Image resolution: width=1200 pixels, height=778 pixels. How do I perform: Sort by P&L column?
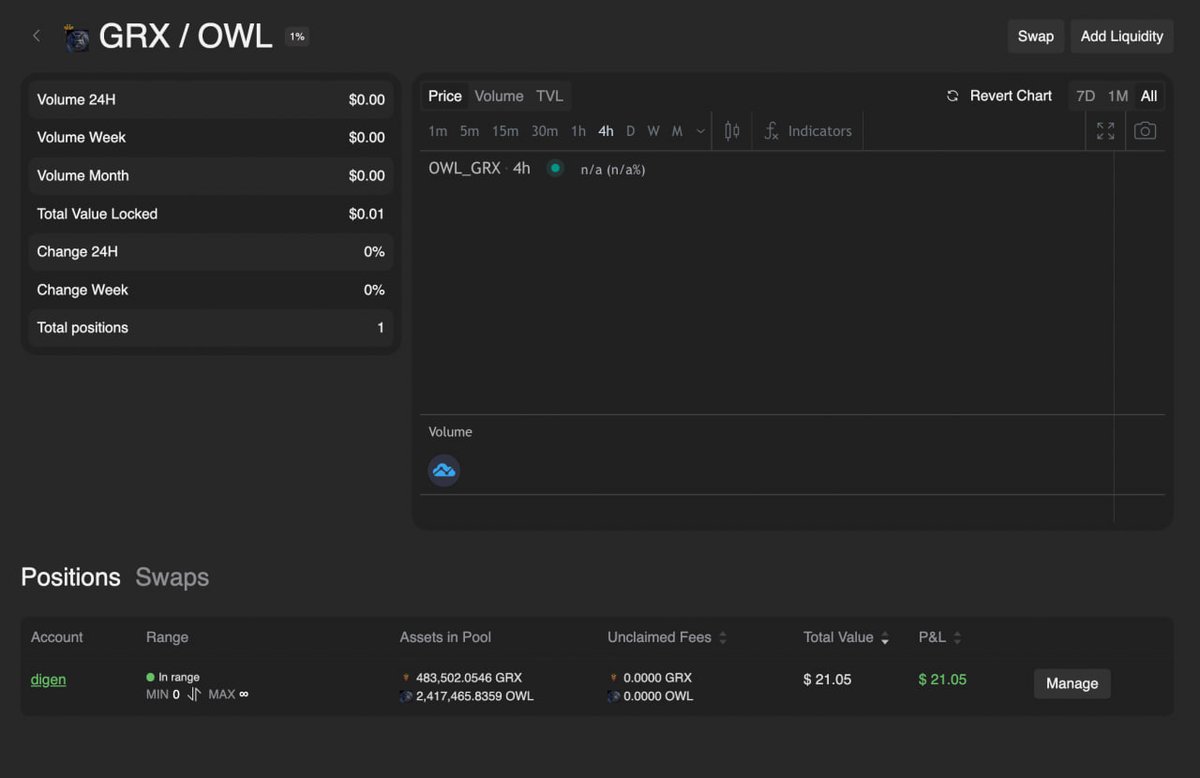point(940,637)
